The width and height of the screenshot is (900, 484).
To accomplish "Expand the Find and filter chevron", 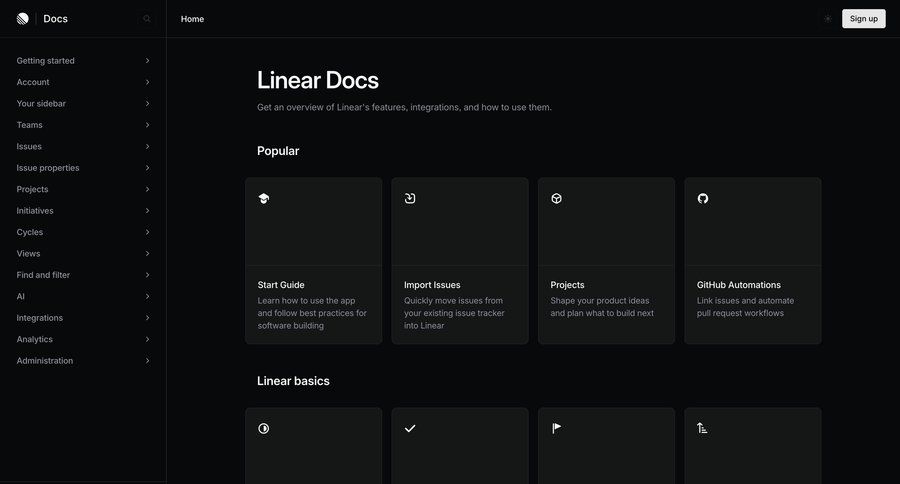I will pos(148,275).
